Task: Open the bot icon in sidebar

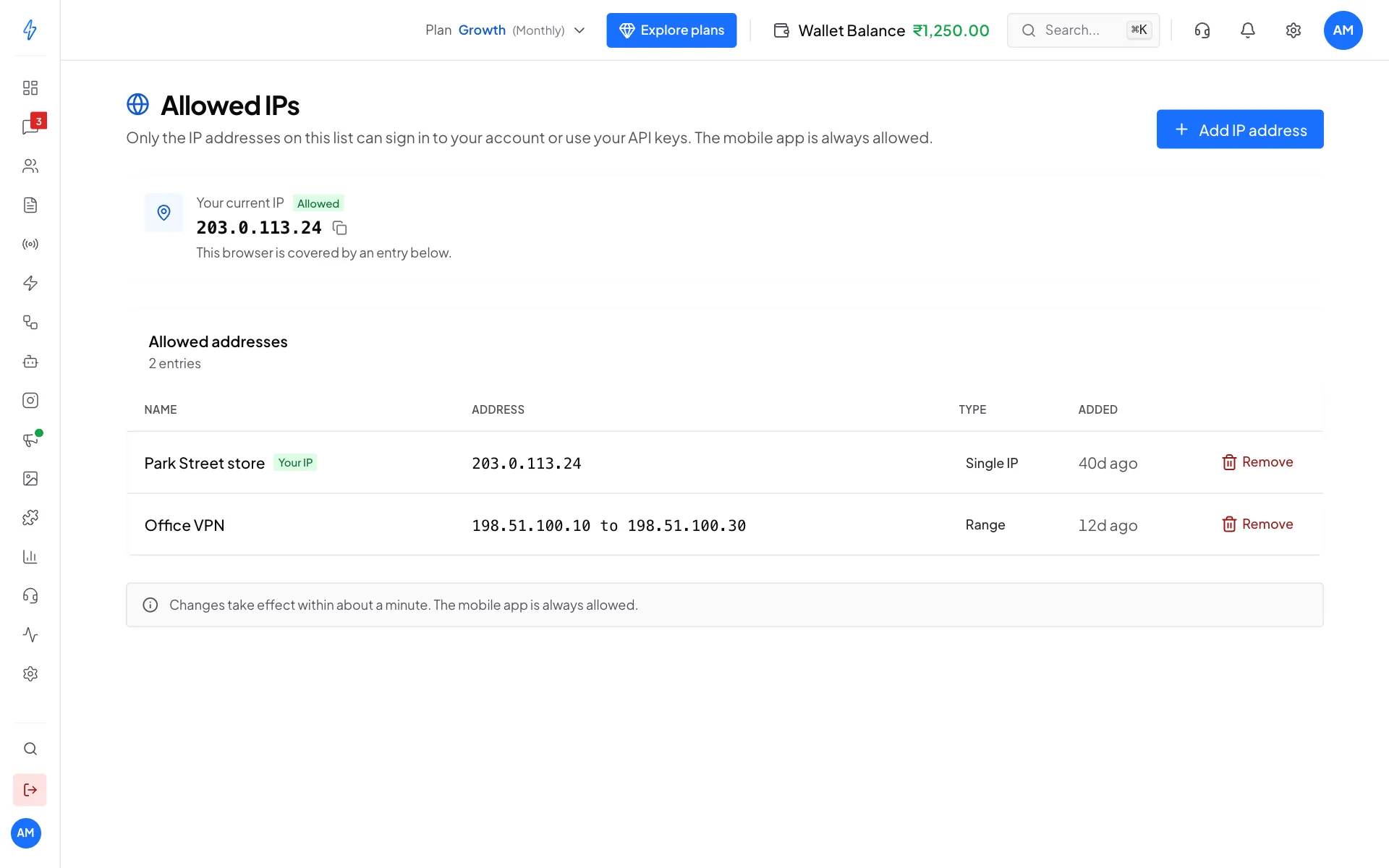Action: (x=30, y=362)
